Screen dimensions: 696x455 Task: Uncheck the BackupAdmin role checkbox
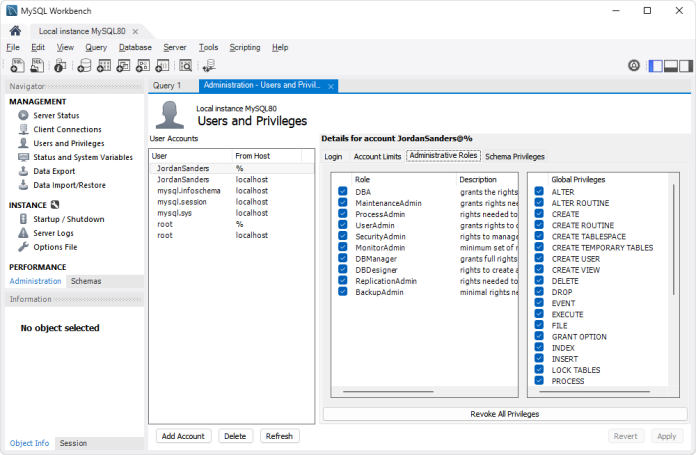pos(343,293)
